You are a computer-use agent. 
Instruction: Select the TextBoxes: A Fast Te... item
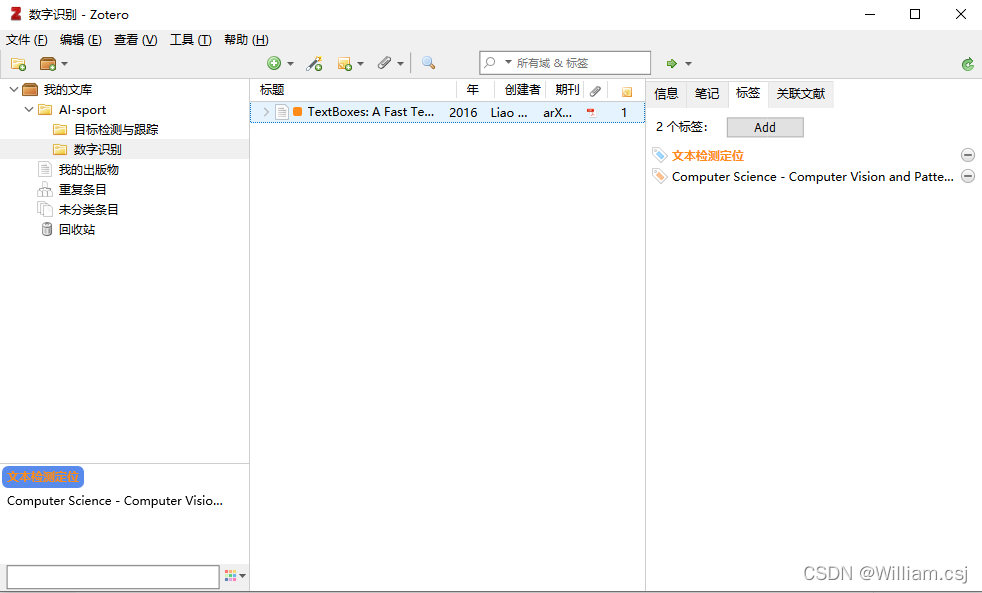[370, 112]
